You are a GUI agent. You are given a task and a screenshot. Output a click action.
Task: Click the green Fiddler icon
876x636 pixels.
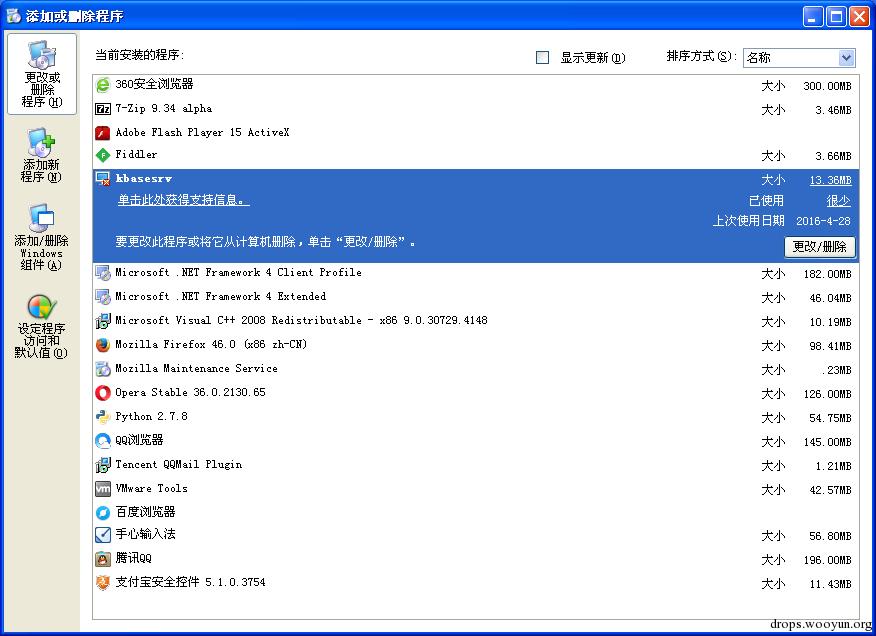[103, 155]
